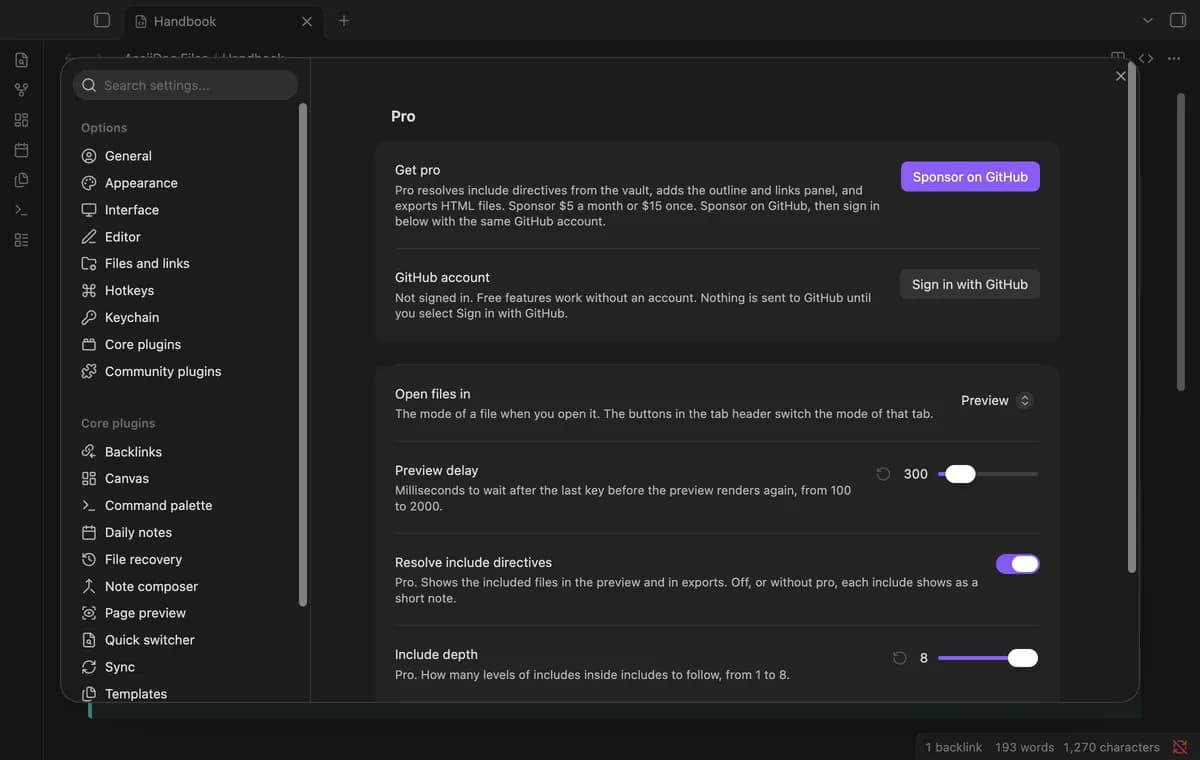The image size is (1200, 760).
Task: Close the Handbook tab with its X
Action: pyautogui.click(x=307, y=21)
